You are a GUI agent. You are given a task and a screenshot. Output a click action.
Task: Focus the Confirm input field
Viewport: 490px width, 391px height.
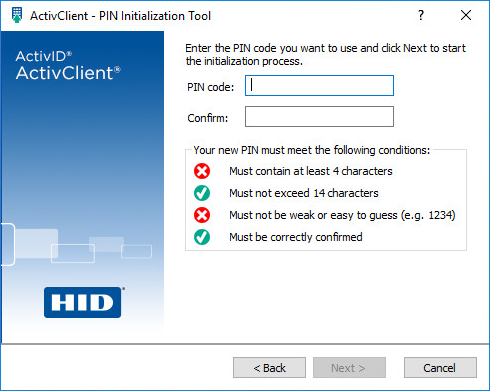click(319, 117)
